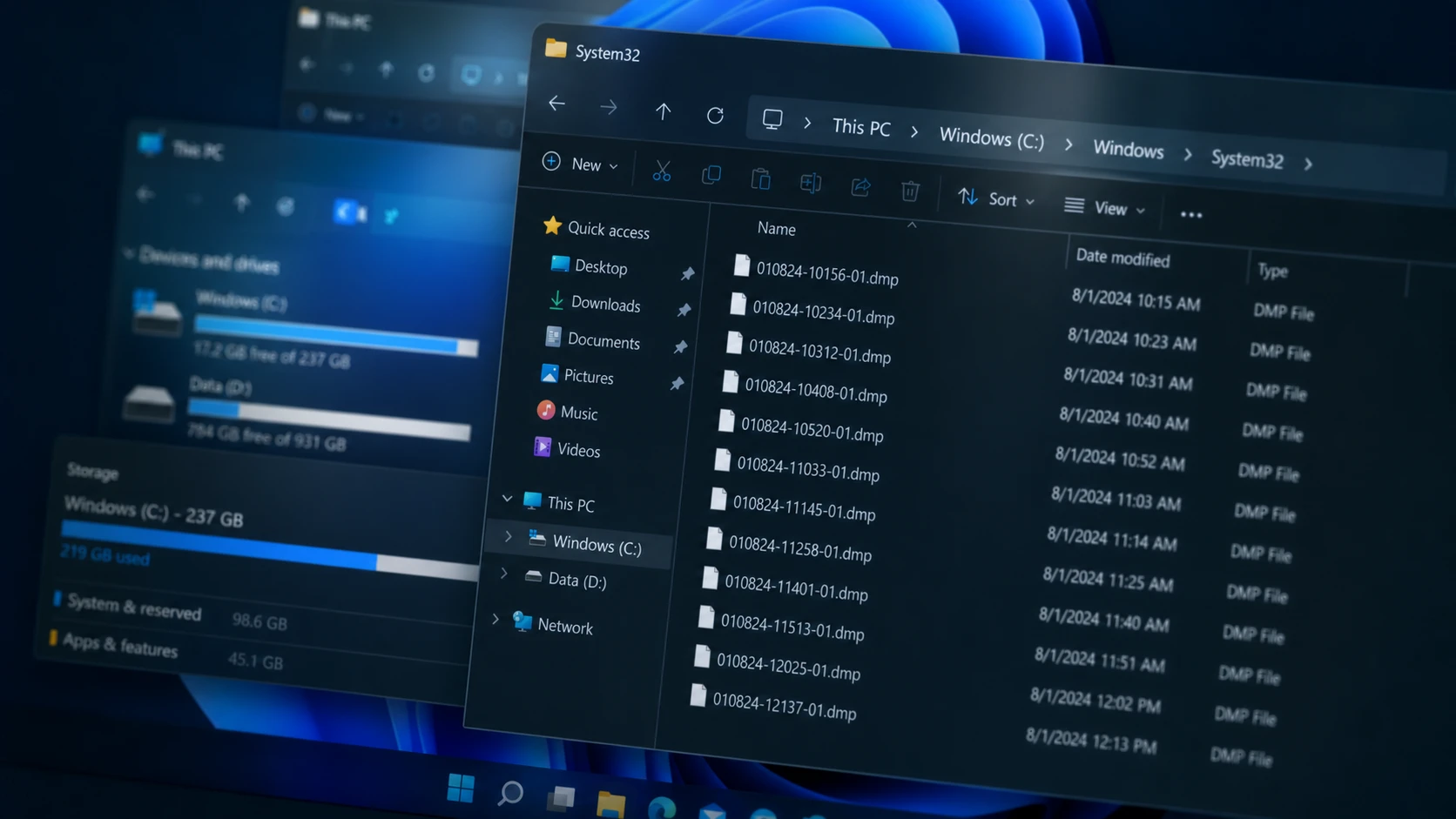This screenshot has height=819, width=1456.
Task: Open File Explorer from the taskbar
Action: coord(610,803)
